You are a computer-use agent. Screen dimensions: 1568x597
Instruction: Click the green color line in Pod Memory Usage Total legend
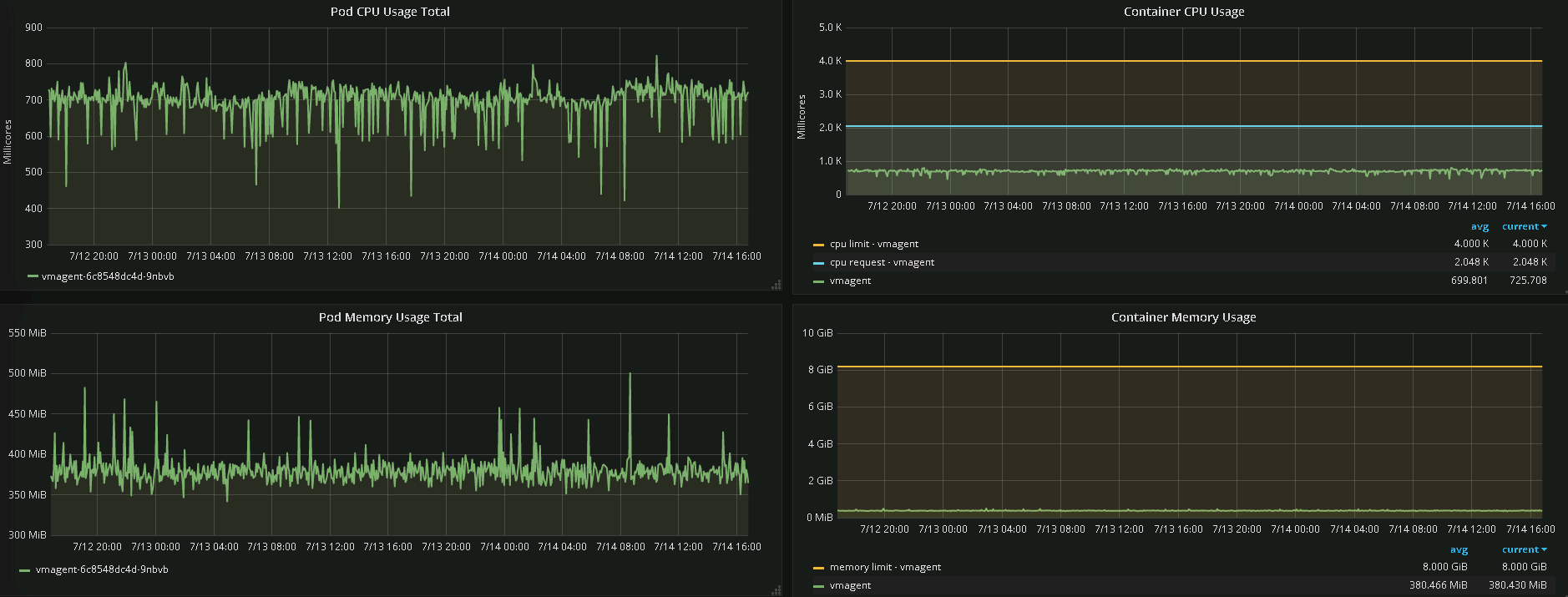tap(24, 570)
